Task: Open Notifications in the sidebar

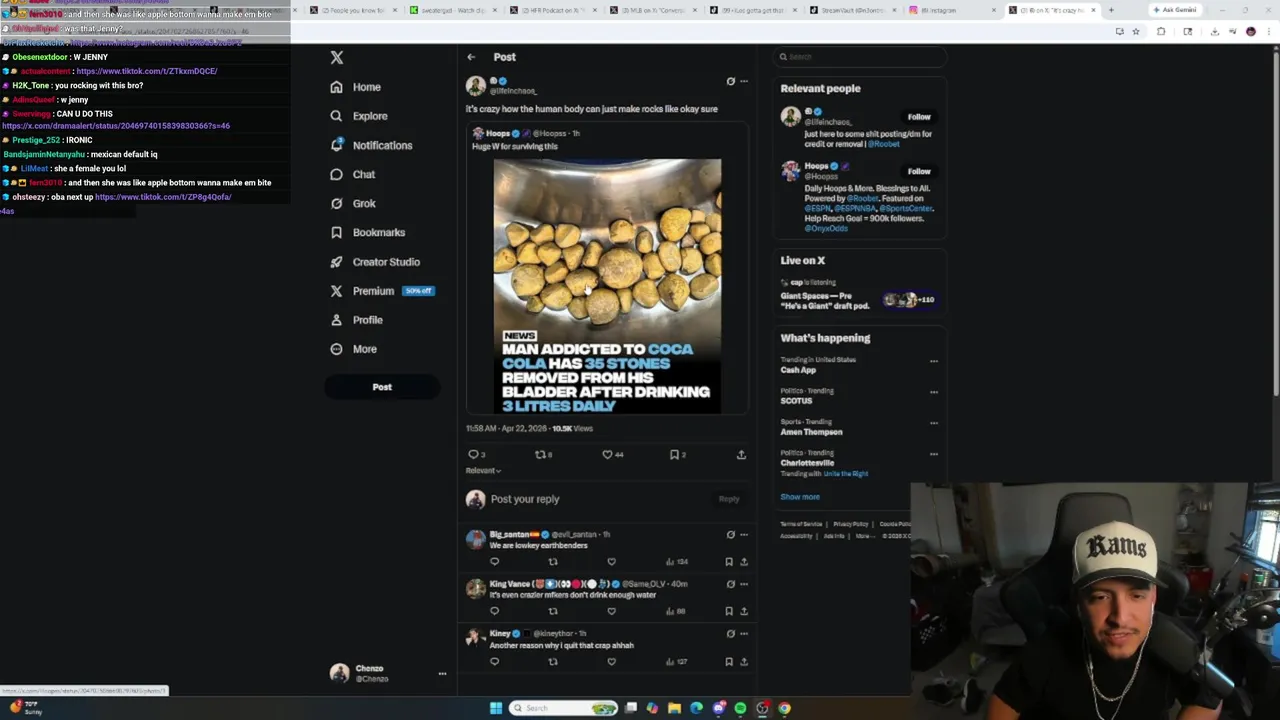Action: click(x=371, y=145)
